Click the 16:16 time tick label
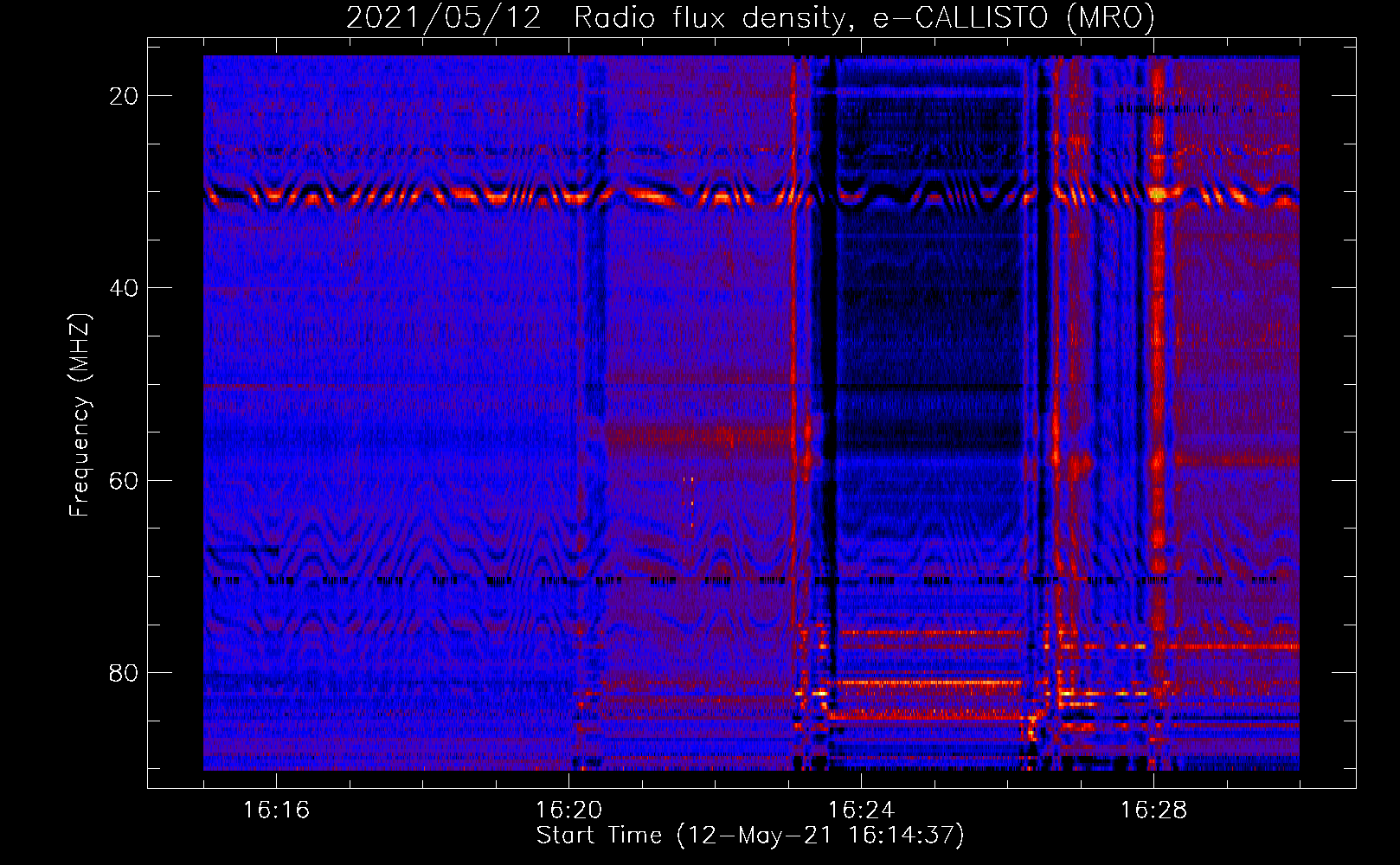Viewport: 1400px width, 865px height. [276, 811]
